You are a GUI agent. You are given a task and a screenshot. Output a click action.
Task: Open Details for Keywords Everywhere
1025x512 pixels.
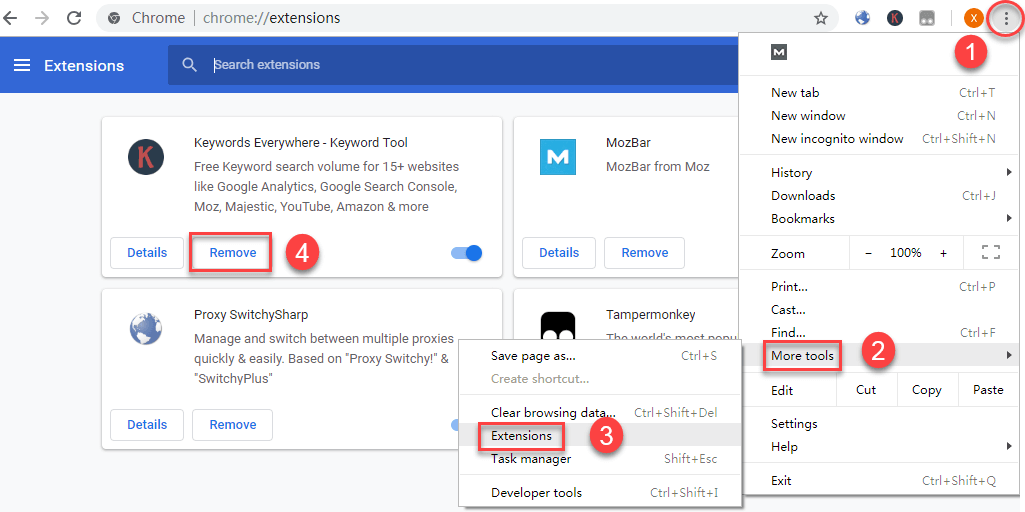147,253
